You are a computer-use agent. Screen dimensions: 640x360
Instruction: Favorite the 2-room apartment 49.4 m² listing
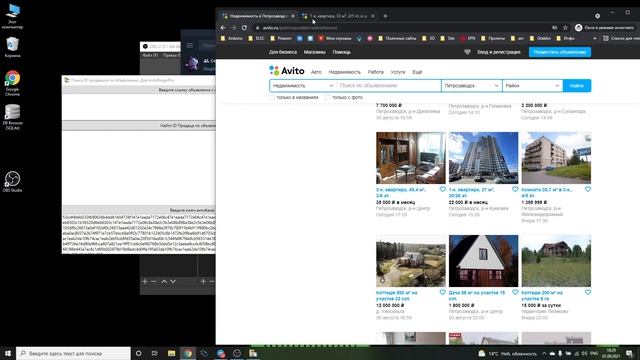[442, 189]
